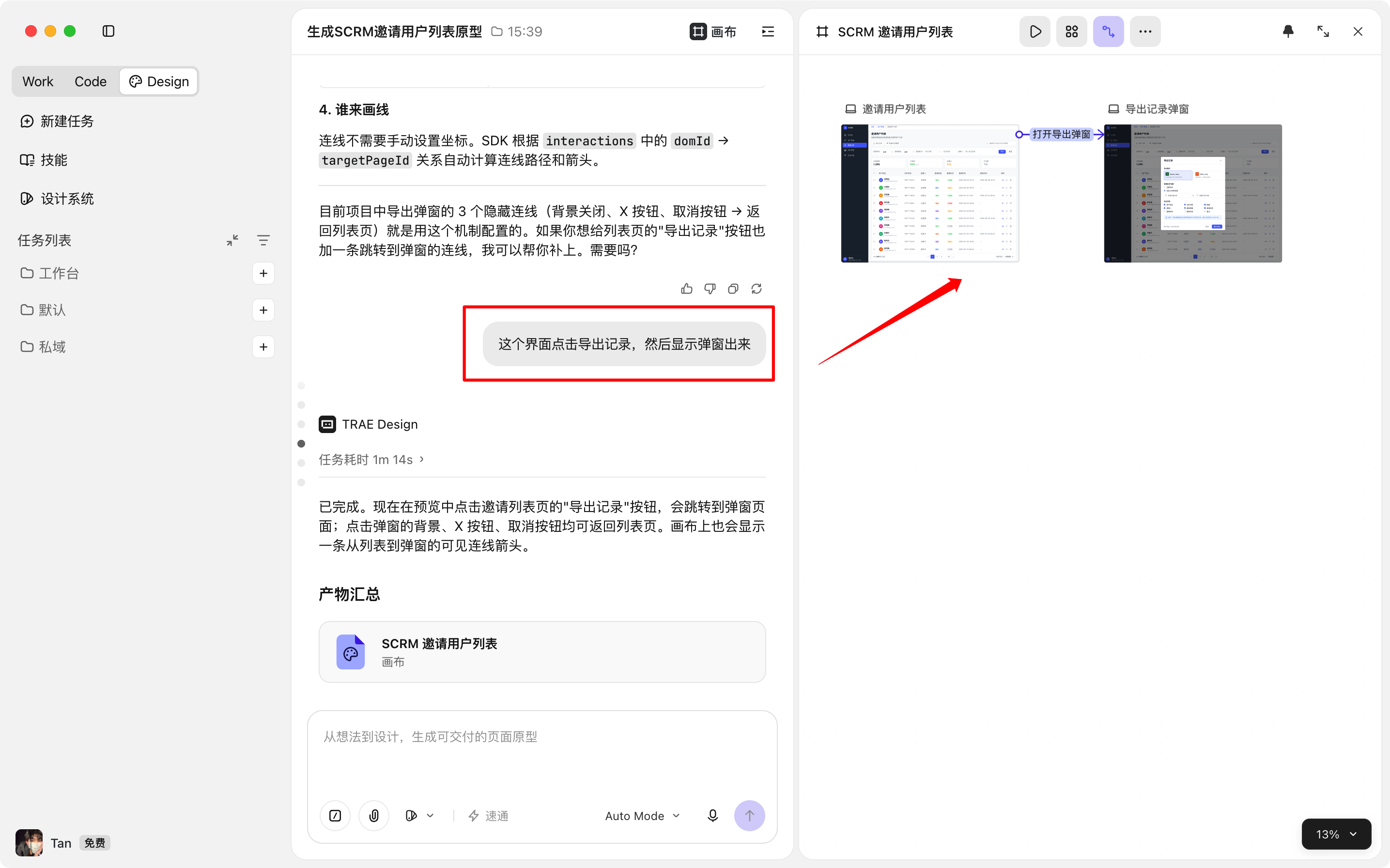Open the conversation outline list icon
This screenshot has height=868, width=1390.
(x=768, y=31)
